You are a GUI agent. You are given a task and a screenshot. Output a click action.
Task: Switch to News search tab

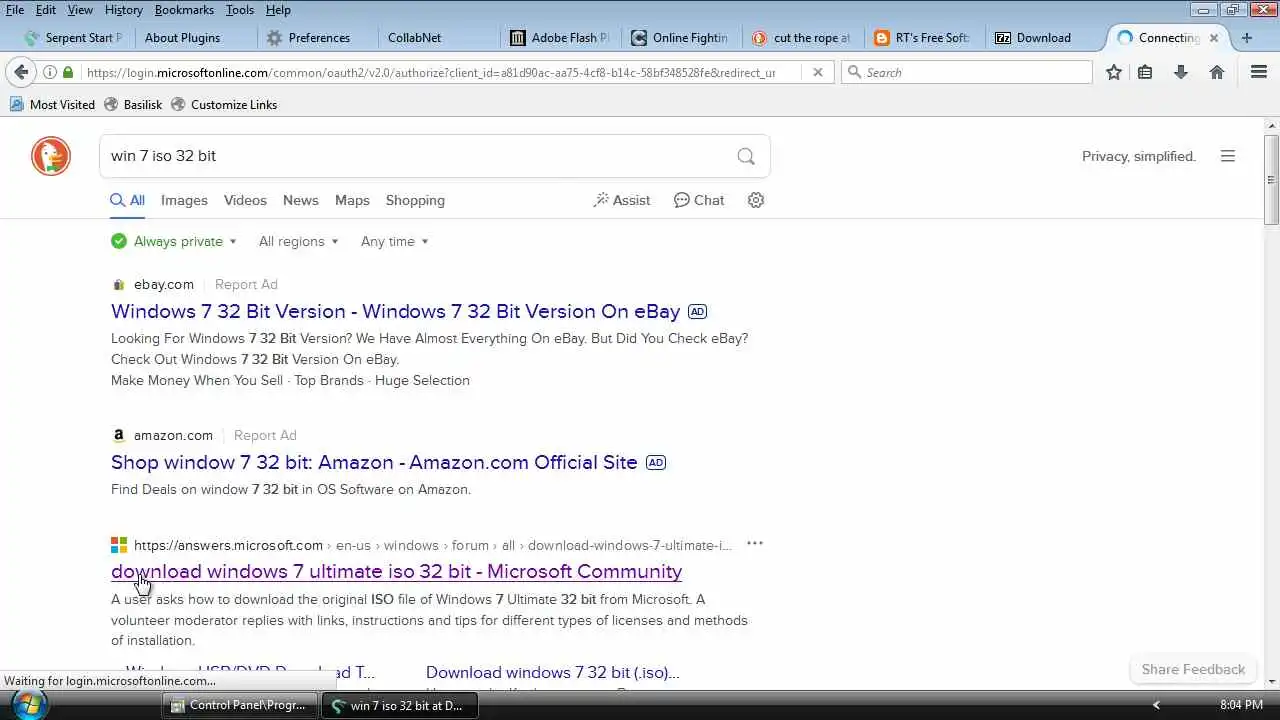point(300,200)
